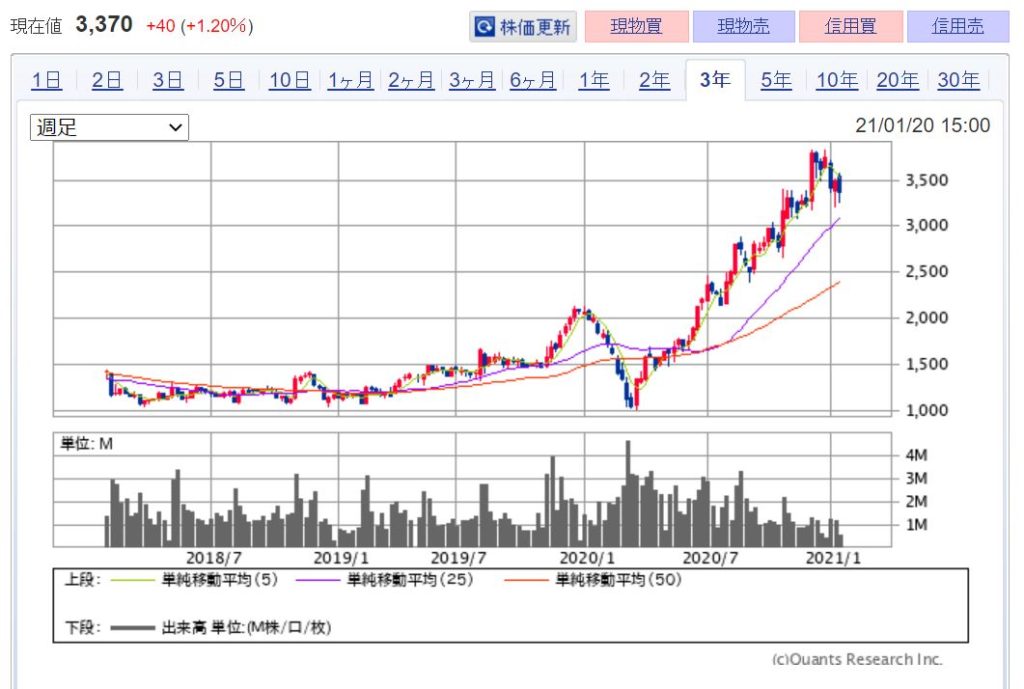Switch to the 10日 range tab

[290, 81]
